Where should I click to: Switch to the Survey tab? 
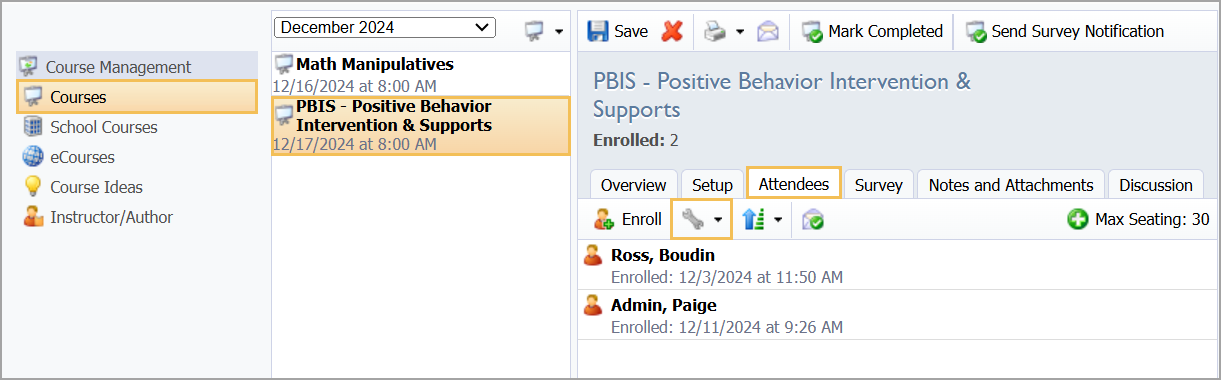click(x=879, y=185)
